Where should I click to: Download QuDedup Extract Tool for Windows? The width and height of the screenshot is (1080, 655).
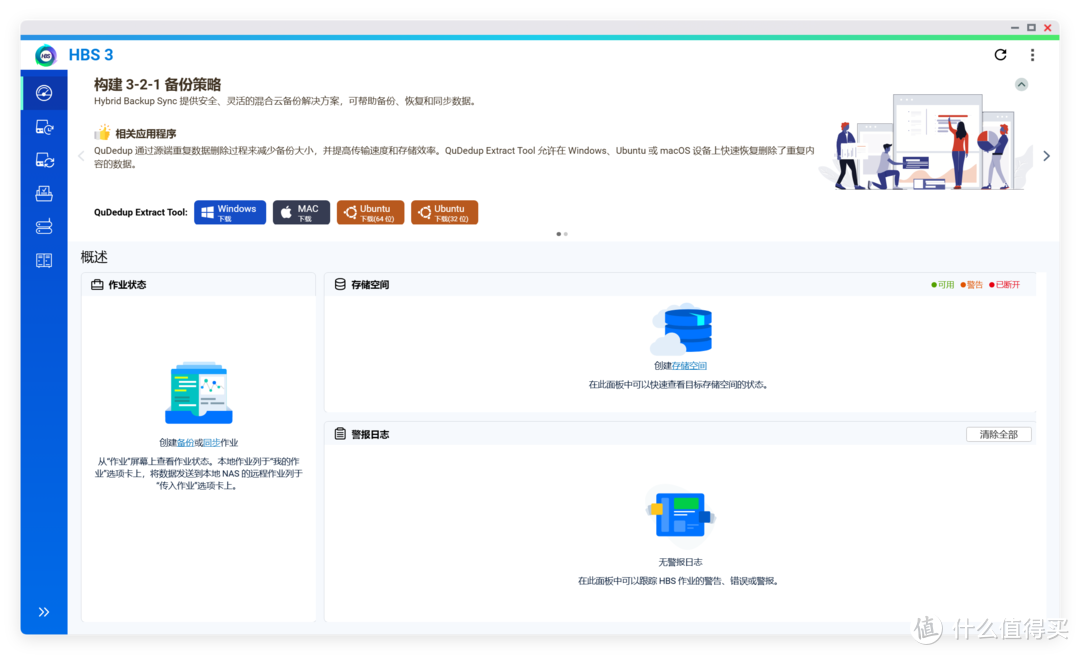point(230,212)
